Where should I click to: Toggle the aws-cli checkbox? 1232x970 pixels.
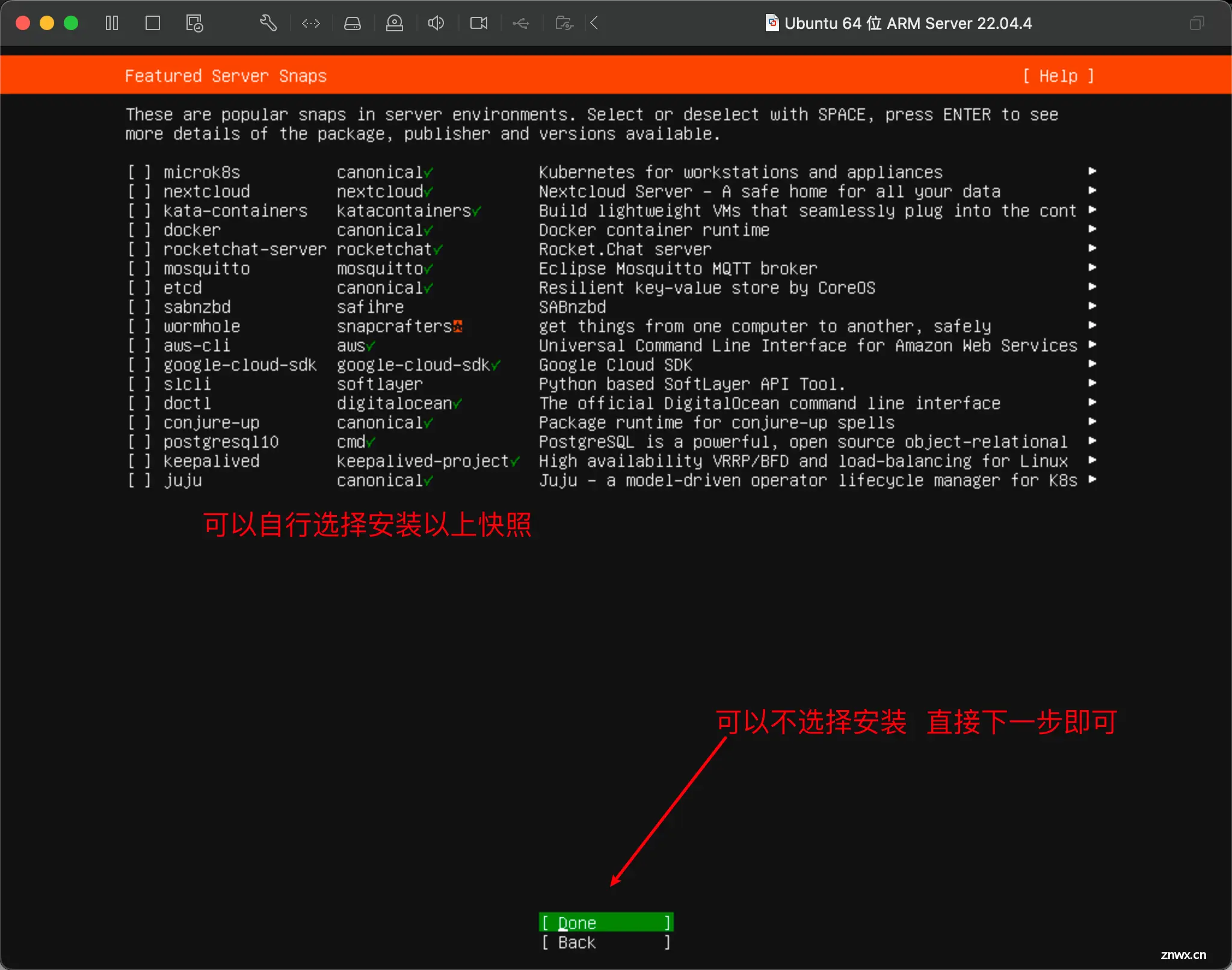coord(139,346)
